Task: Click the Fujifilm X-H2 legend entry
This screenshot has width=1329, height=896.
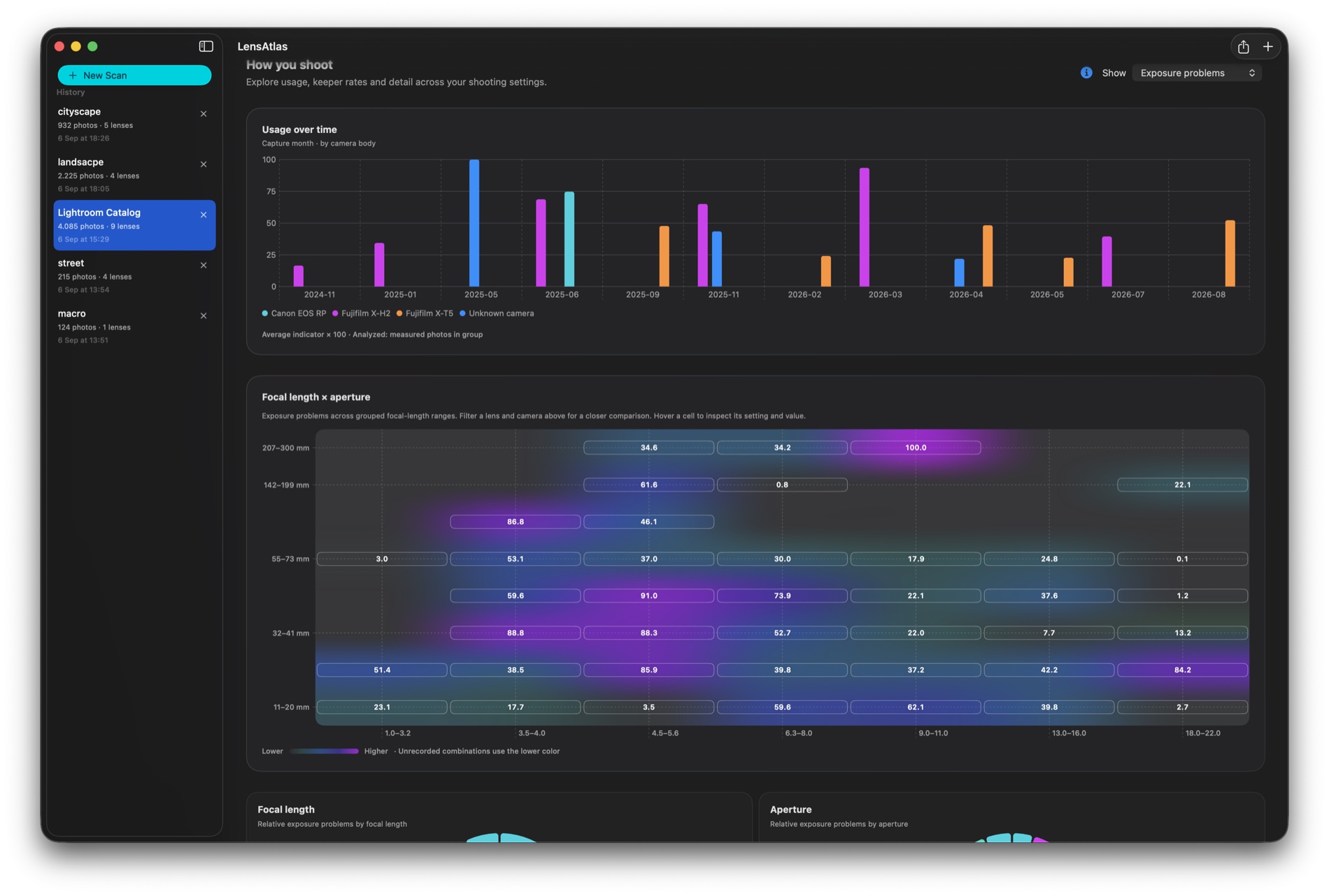Action: (x=361, y=313)
